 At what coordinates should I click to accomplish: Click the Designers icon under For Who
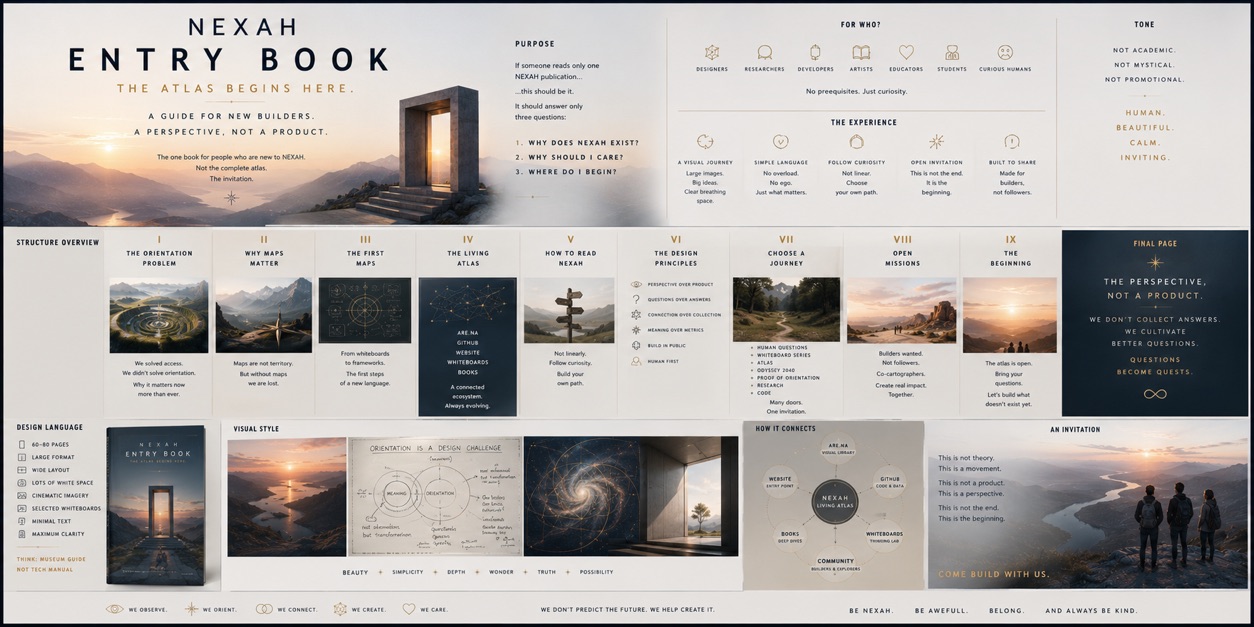click(x=712, y=52)
